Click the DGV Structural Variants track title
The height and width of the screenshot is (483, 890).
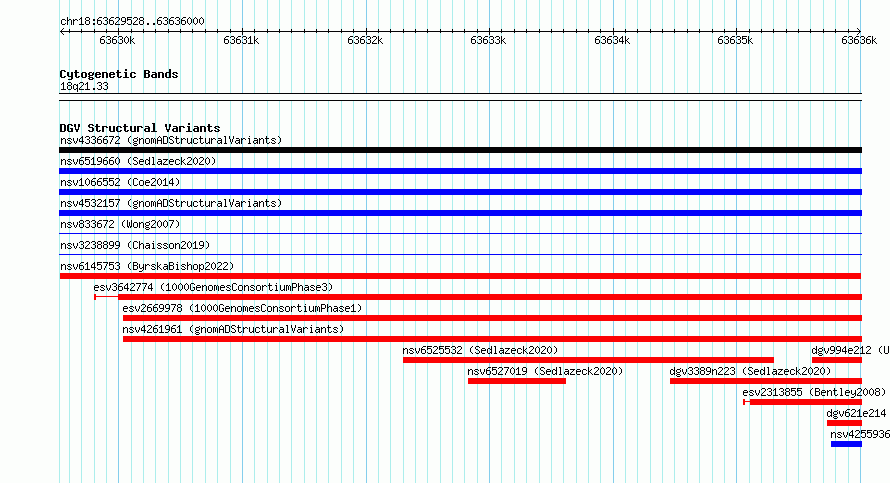point(140,128)
